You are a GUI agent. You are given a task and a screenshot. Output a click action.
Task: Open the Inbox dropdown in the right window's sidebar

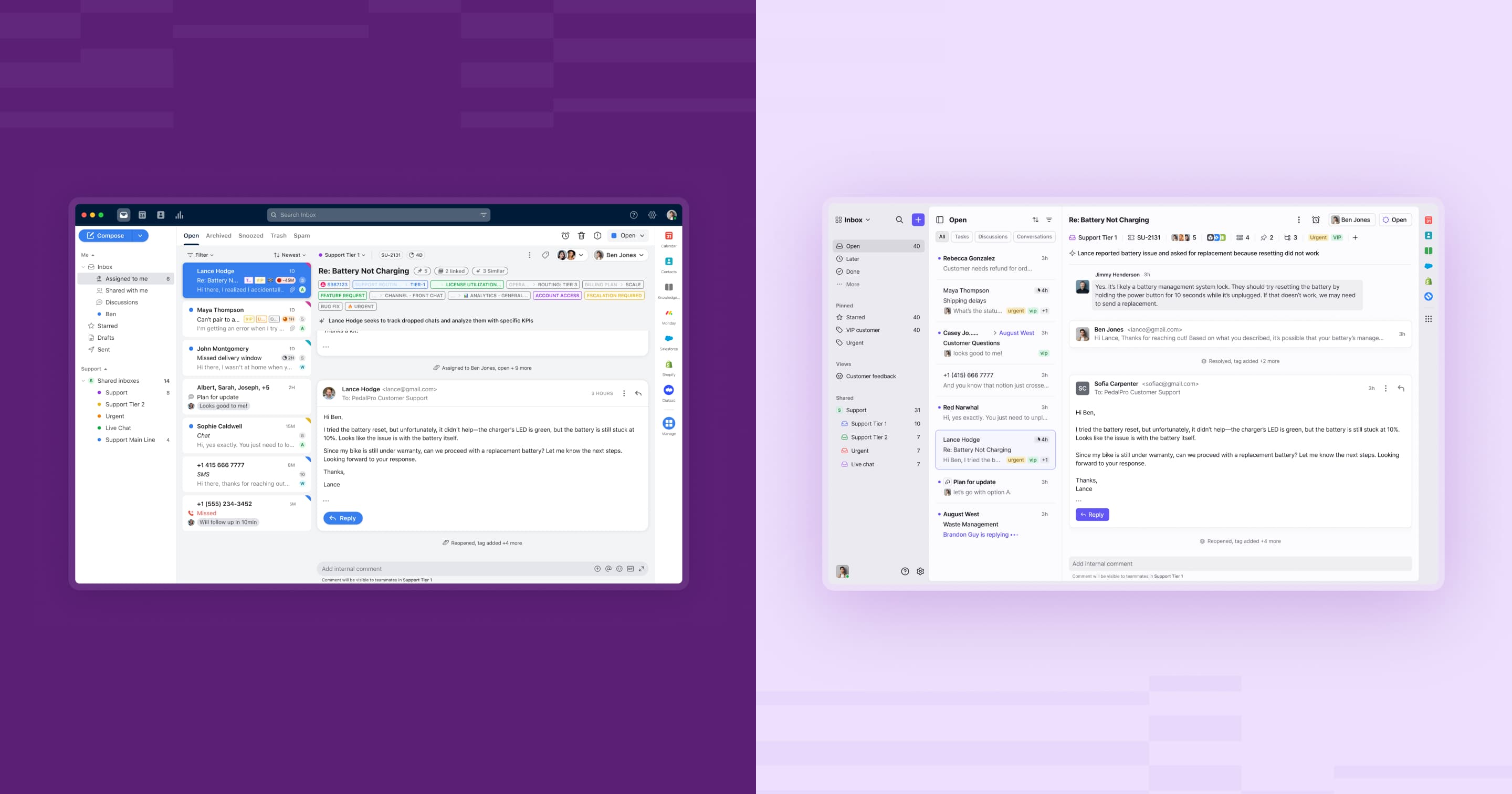[x=853, y=220]
